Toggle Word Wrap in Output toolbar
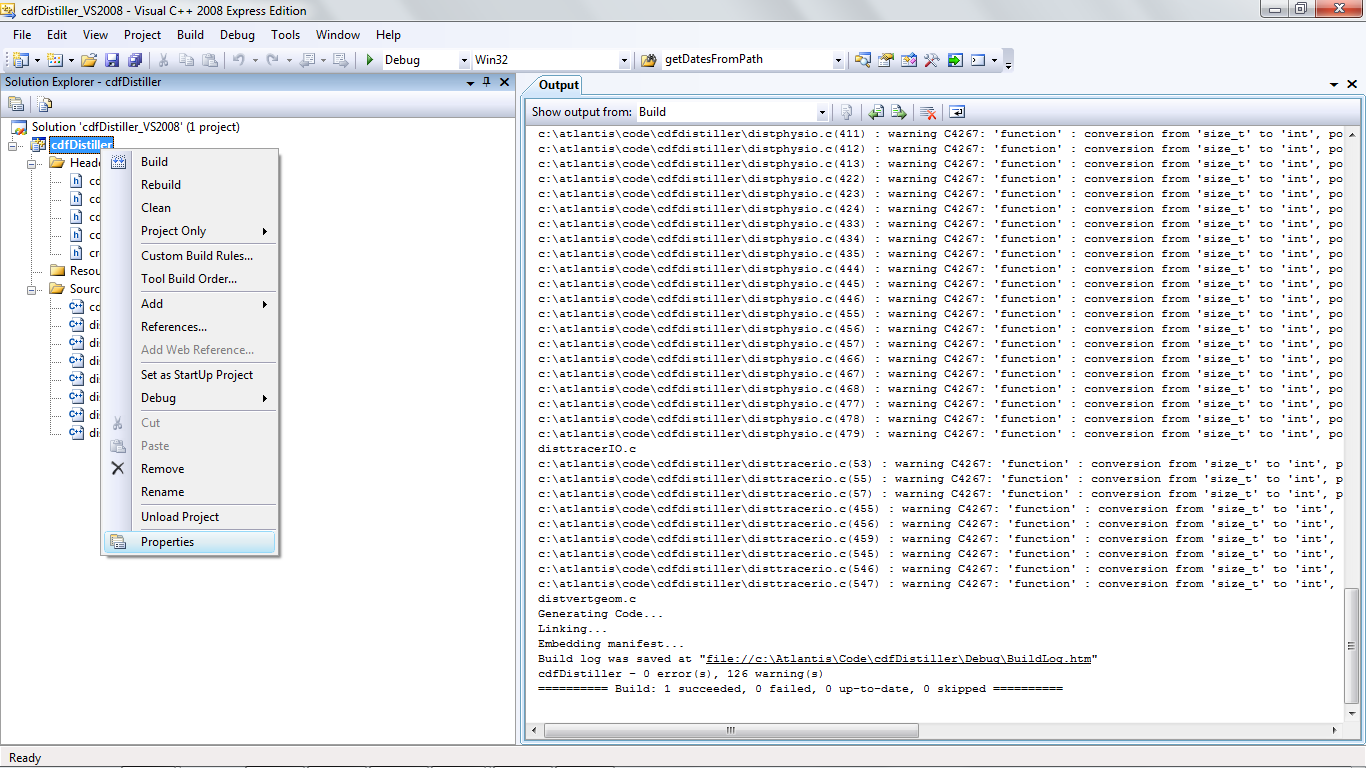The width and height of the screenshot is (1366, 768). 957,112
